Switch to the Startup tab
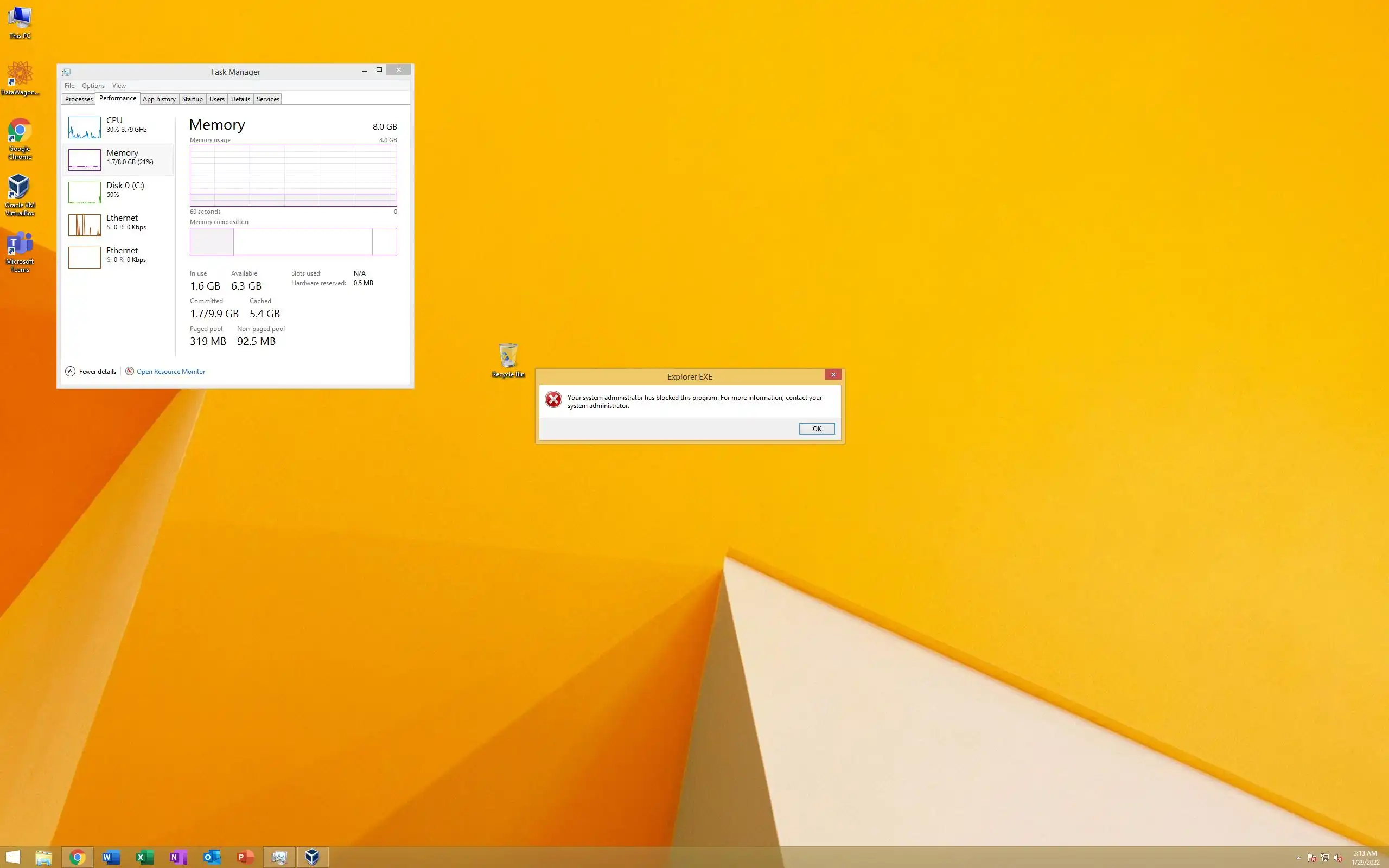 (x=192, y=99)
